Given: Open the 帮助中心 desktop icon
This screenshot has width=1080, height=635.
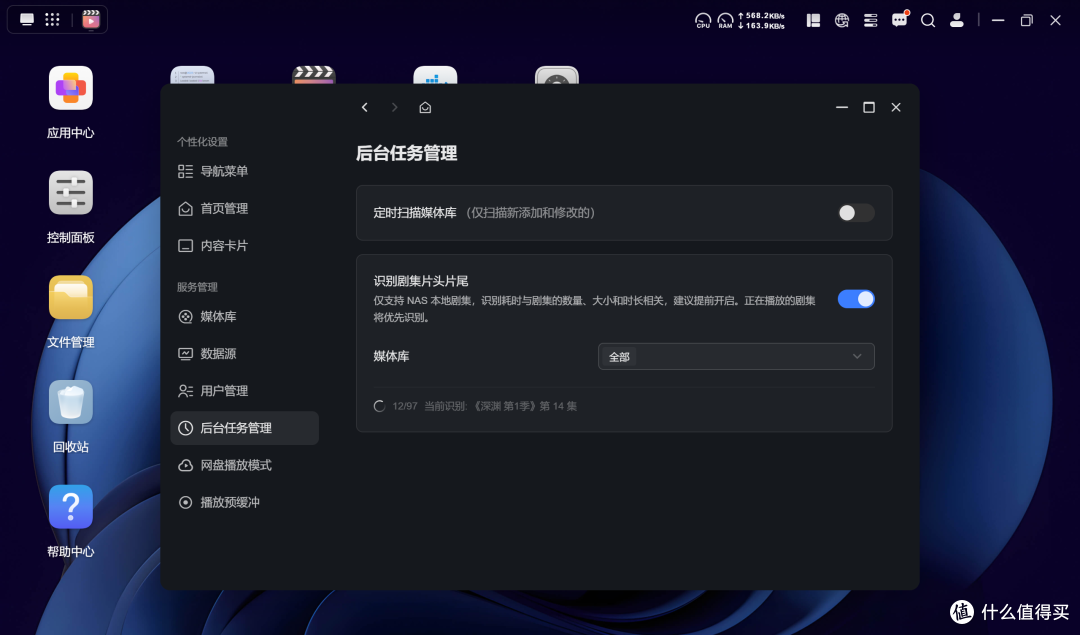Looking at the screenshot, I should coord(70,507).
